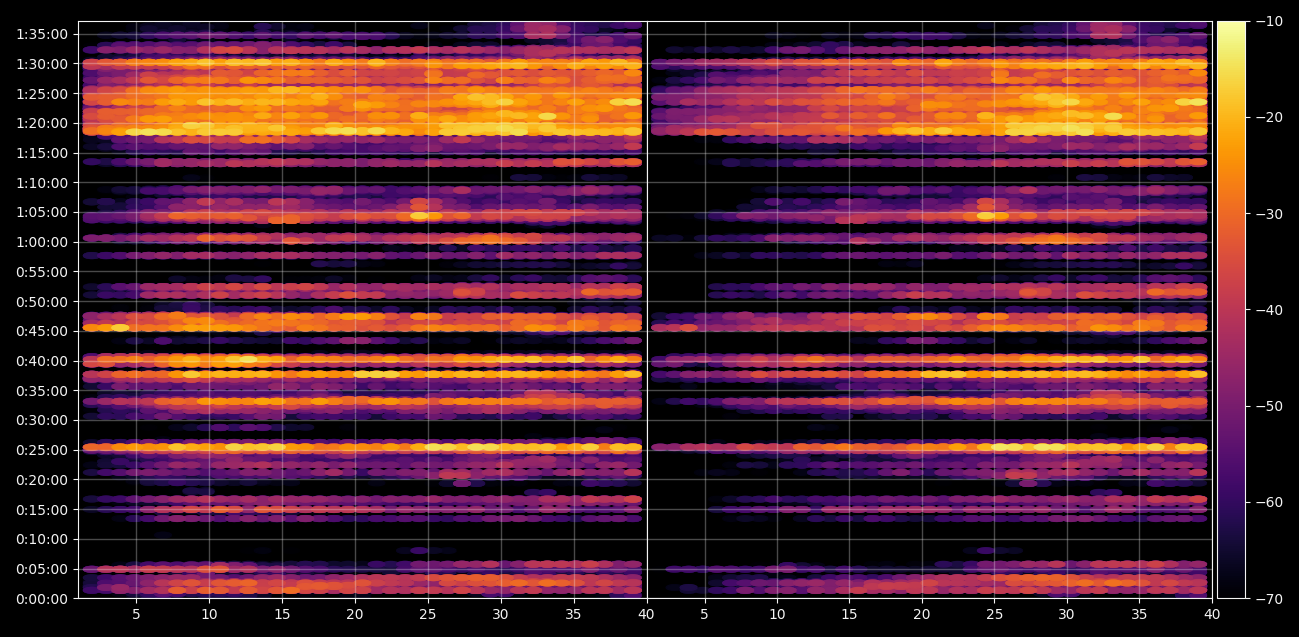Select the 1:05:00 time label
This screenshot has height=637, width=1299.
tap(42, 212)
